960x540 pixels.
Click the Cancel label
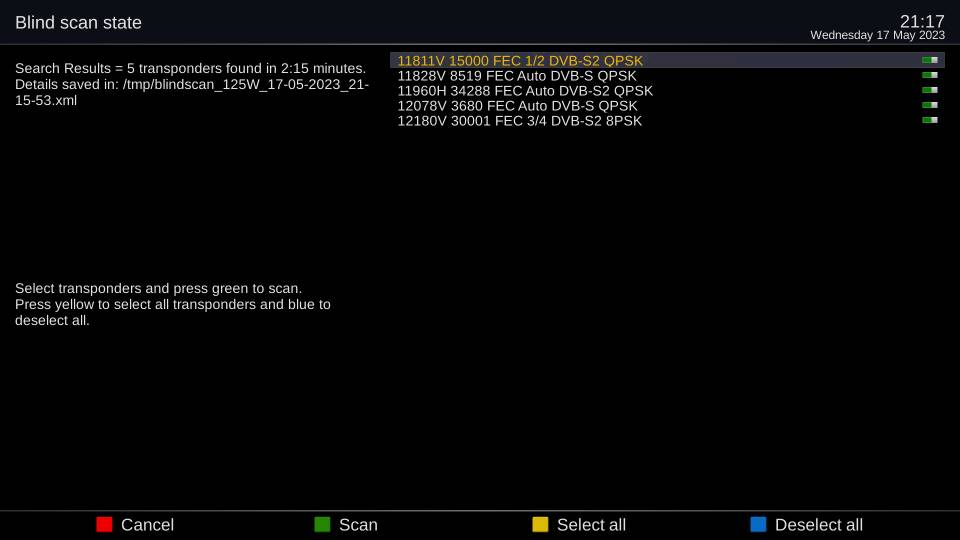(x=147, y=525)
